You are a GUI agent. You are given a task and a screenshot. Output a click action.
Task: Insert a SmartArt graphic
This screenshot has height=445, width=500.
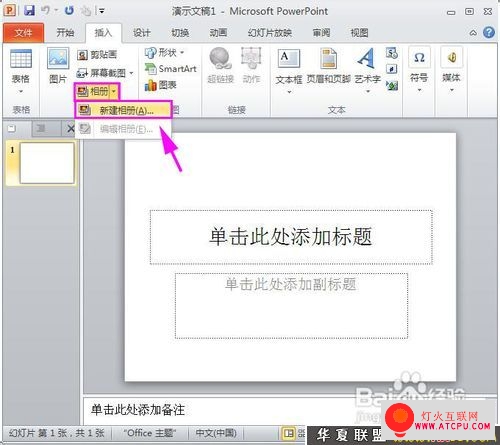pyautogui.click(x=170, y=69)
